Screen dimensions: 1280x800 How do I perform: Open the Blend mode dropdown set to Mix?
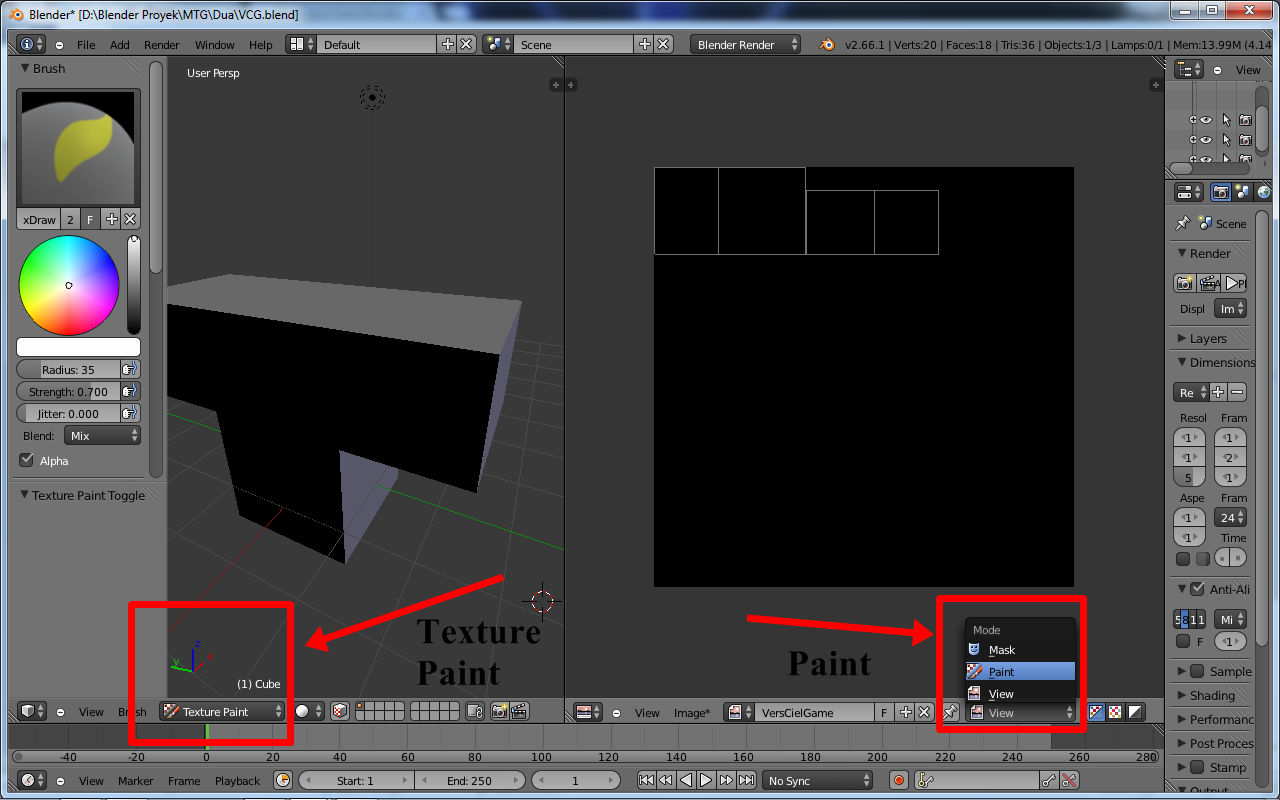101,434
